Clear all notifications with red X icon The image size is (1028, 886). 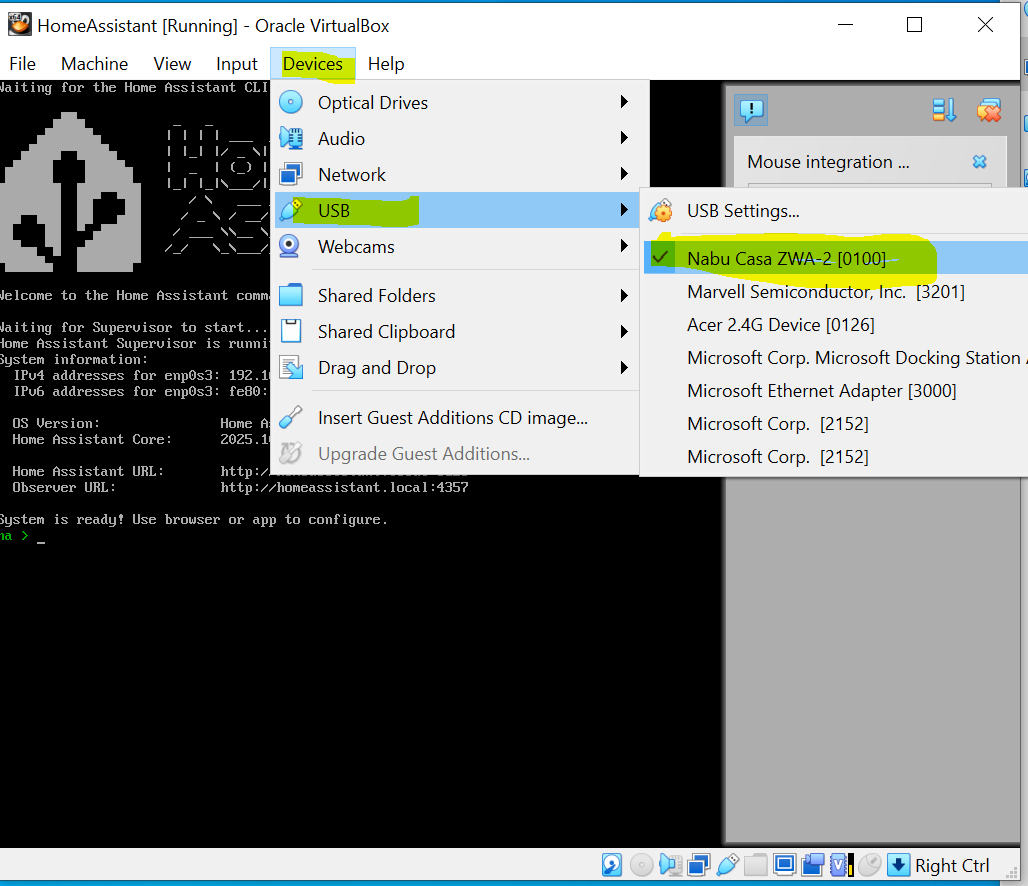[x=988, y=110]
